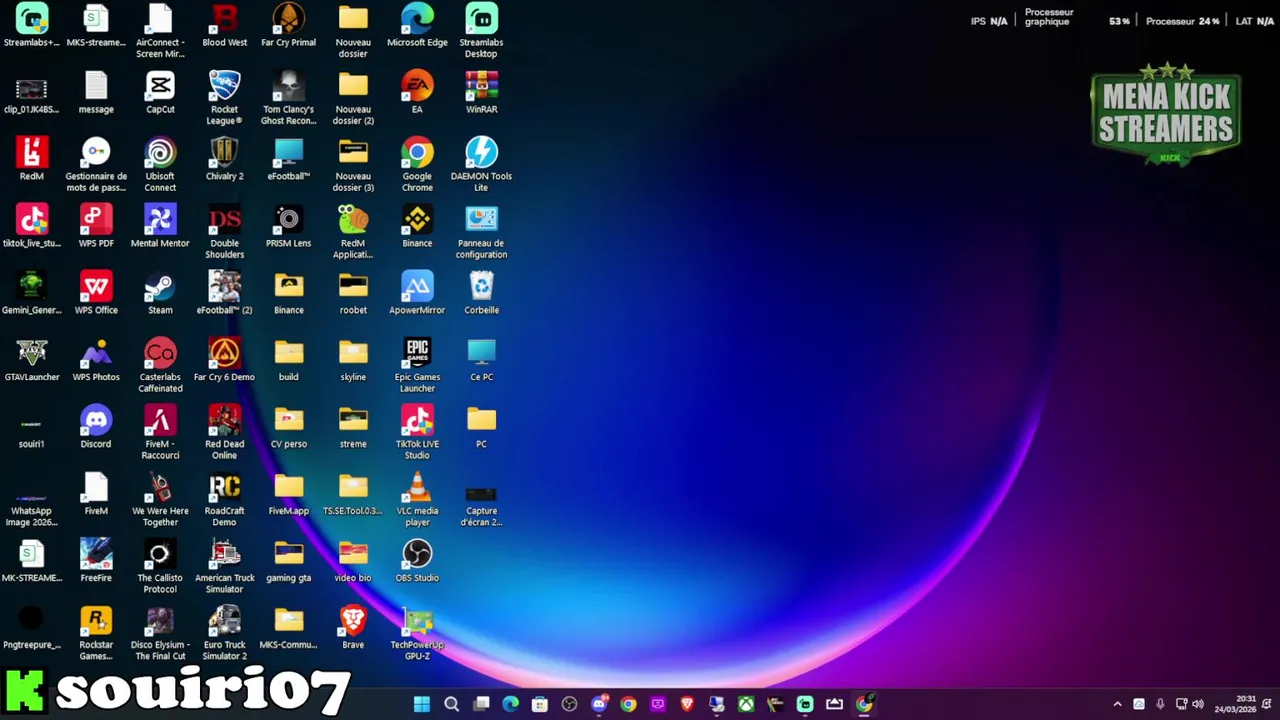The width and height of the screenshot is (1280, 720).
Task: Open the Task View taskbar button
Action: [481, 704]
